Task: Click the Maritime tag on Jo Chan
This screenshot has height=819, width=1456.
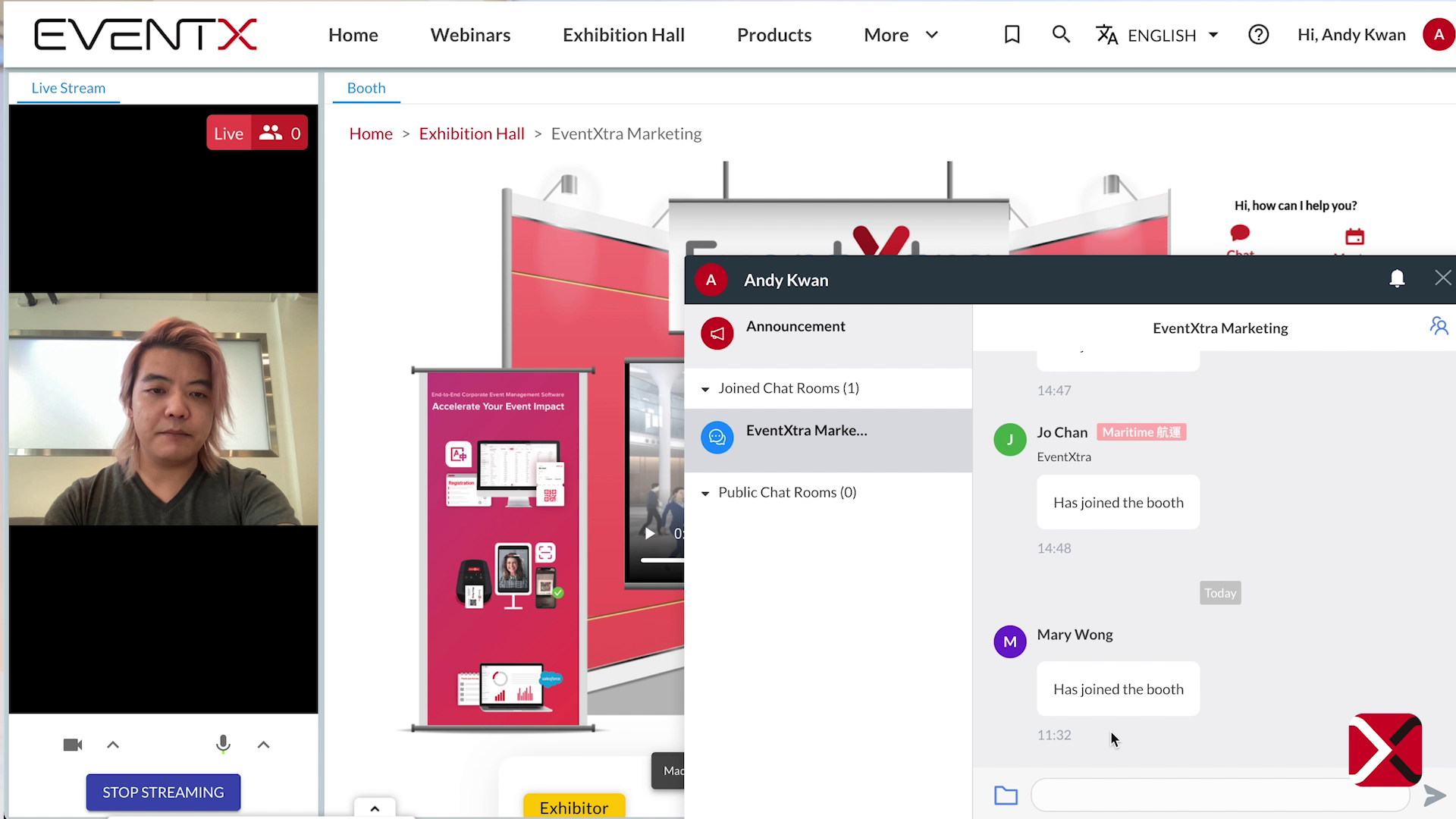Action: [1141, 432]
